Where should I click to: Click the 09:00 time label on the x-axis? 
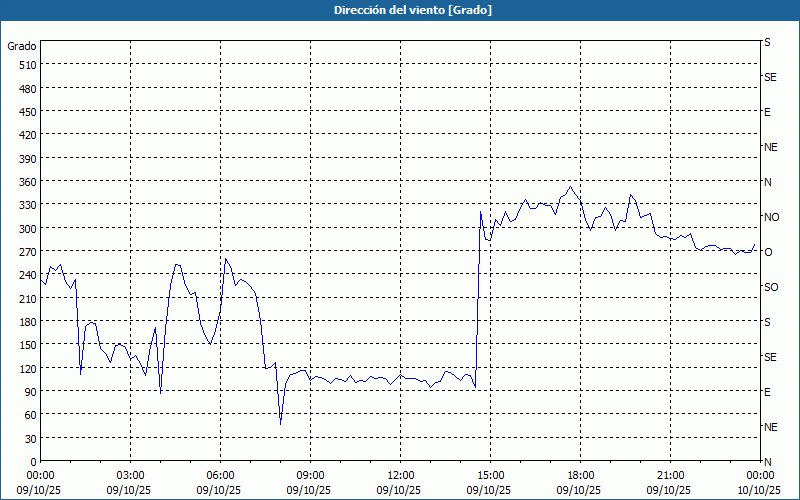click(x=310, y=475)
